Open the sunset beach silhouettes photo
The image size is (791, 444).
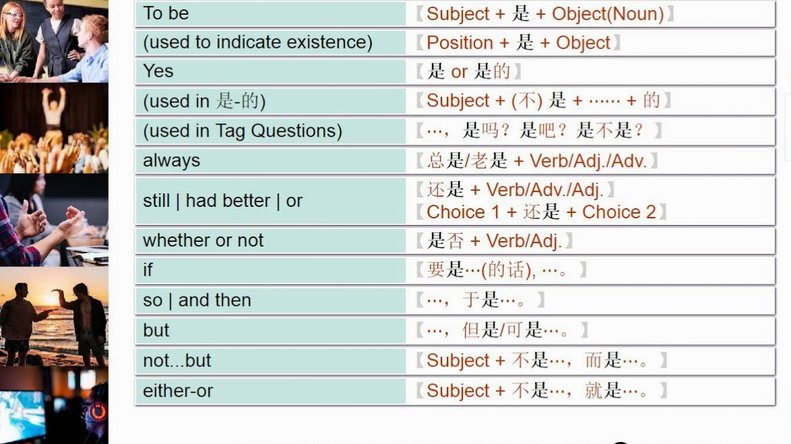[54, 316]
